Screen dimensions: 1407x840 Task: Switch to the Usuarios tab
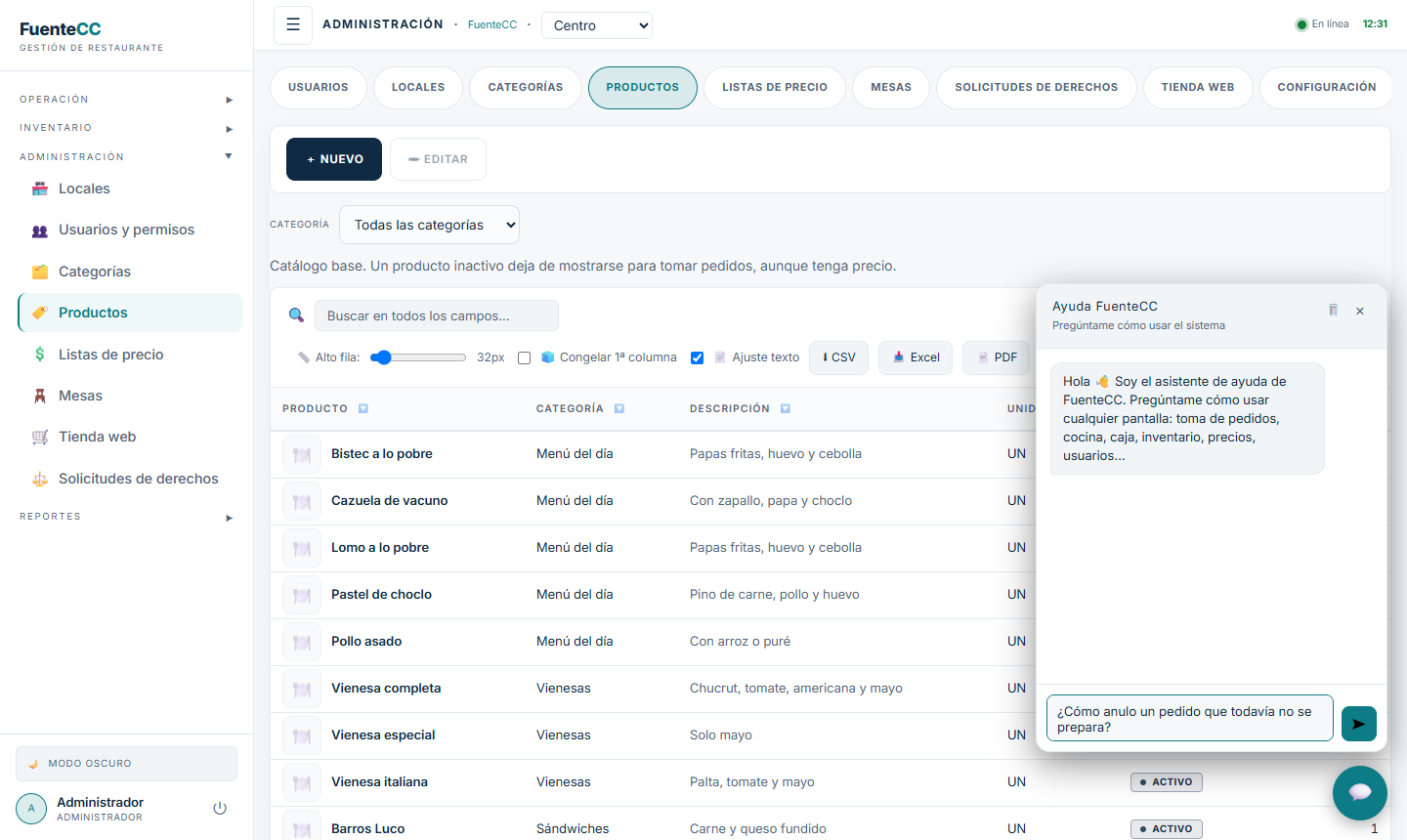tap(319, 87)
